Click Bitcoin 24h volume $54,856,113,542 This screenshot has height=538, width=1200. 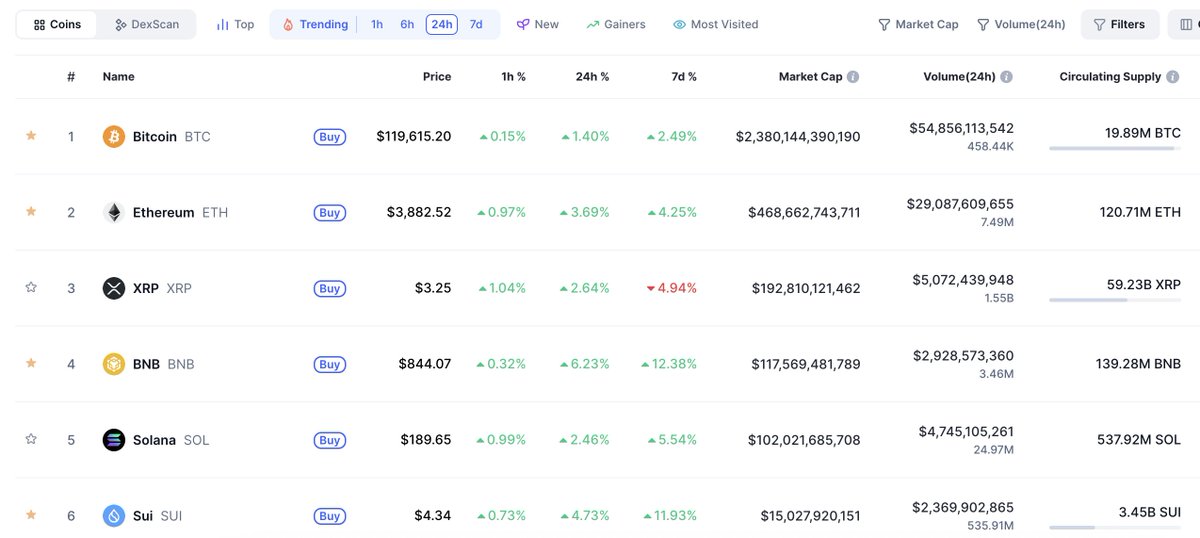[961, 128]
